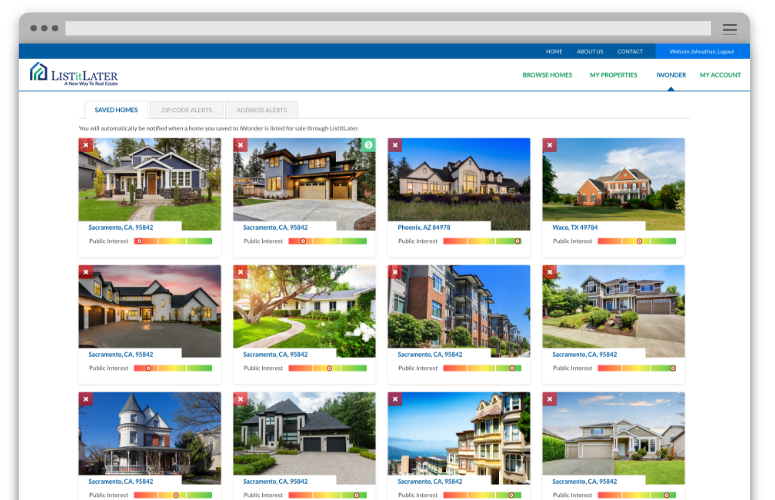The image size is (775, 500).
Task: Click the Phoenix home's Public Interest meter
Action: (x=482, y=241)
